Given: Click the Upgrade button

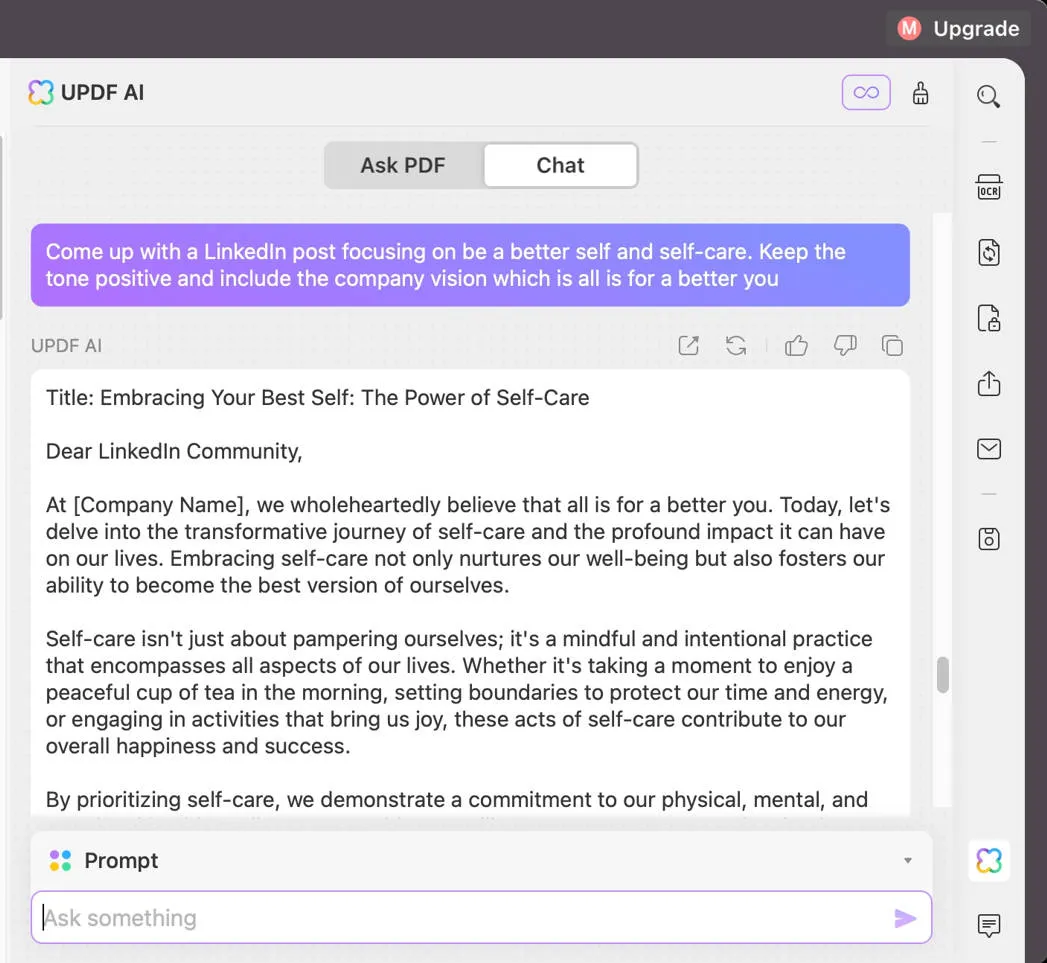Looking at the screenshot, I should 958,28.
